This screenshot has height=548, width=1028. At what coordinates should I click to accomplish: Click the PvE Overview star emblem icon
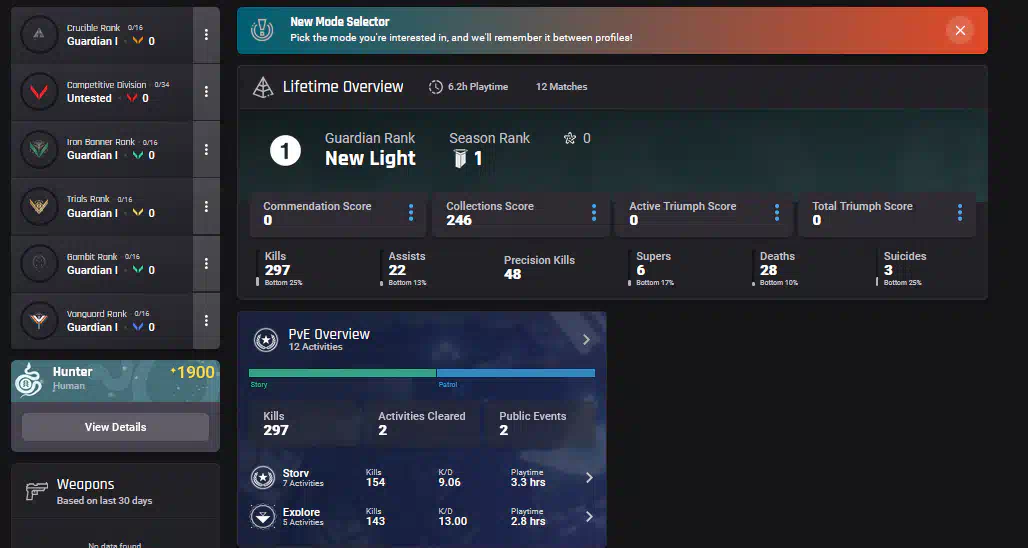(x=266, y=340)
